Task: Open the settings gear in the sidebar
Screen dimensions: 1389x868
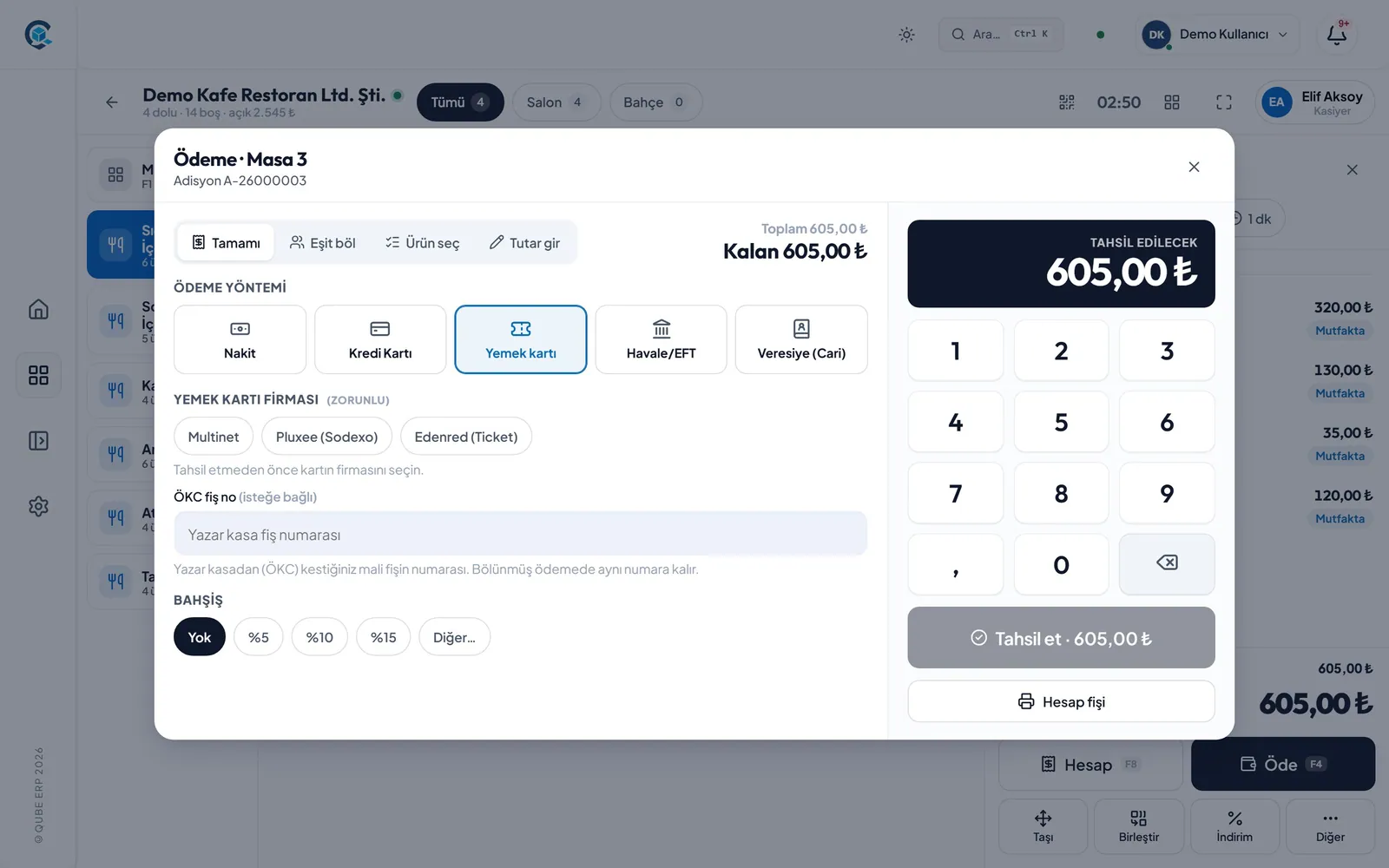Action: coord(38,506)
